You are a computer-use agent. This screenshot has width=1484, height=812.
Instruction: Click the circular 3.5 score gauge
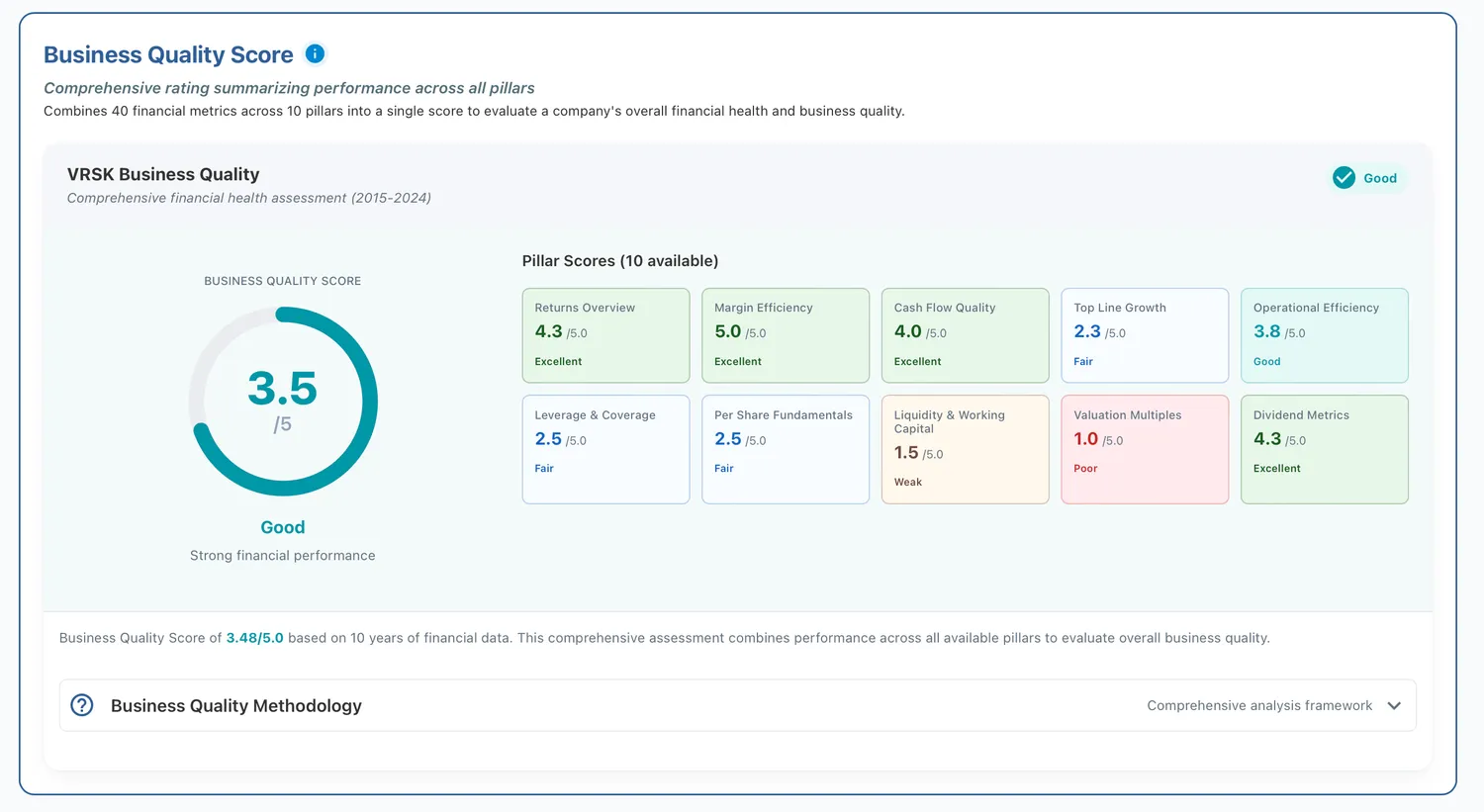(283, 402)
